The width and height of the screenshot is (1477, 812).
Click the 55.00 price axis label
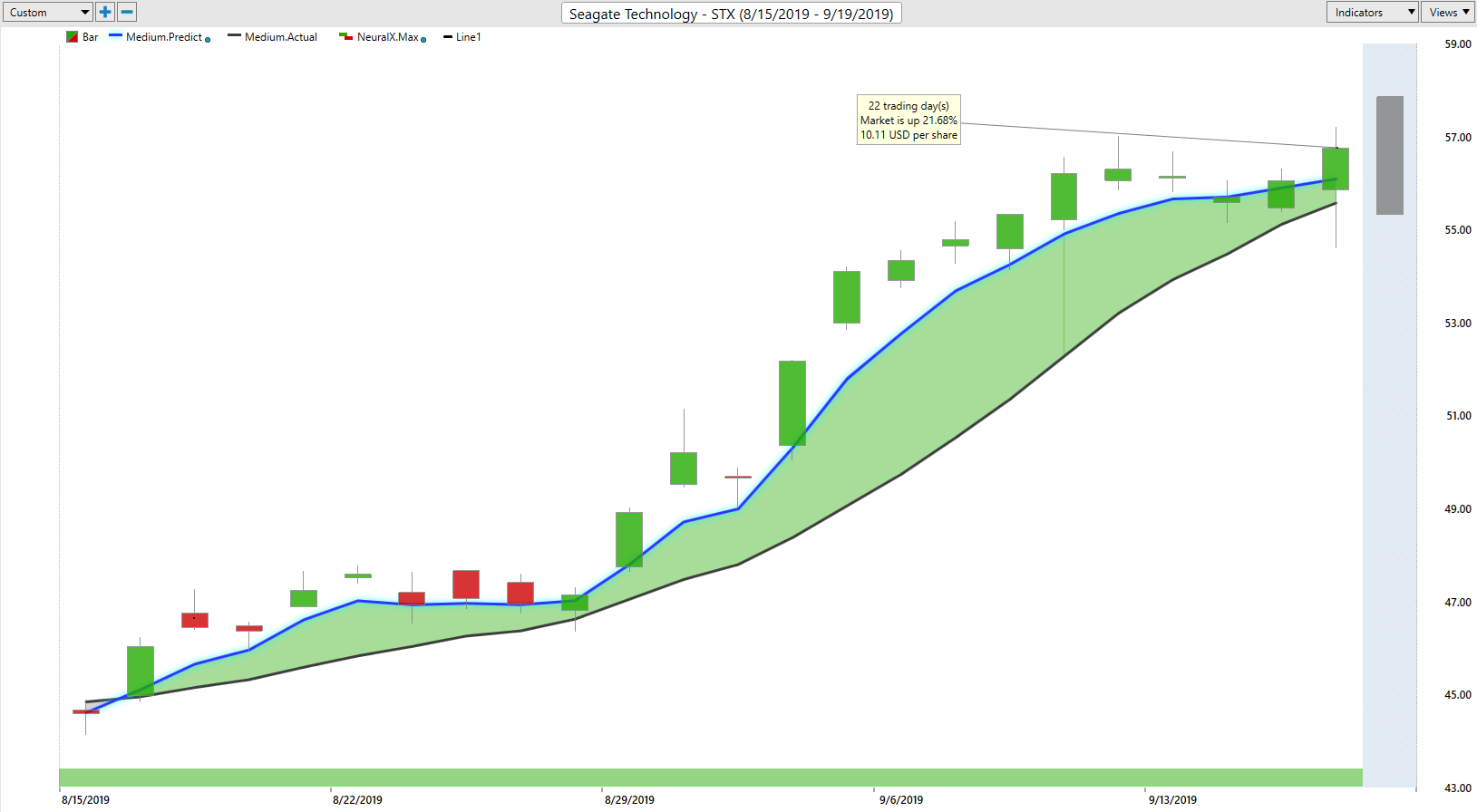(1458, 229)
